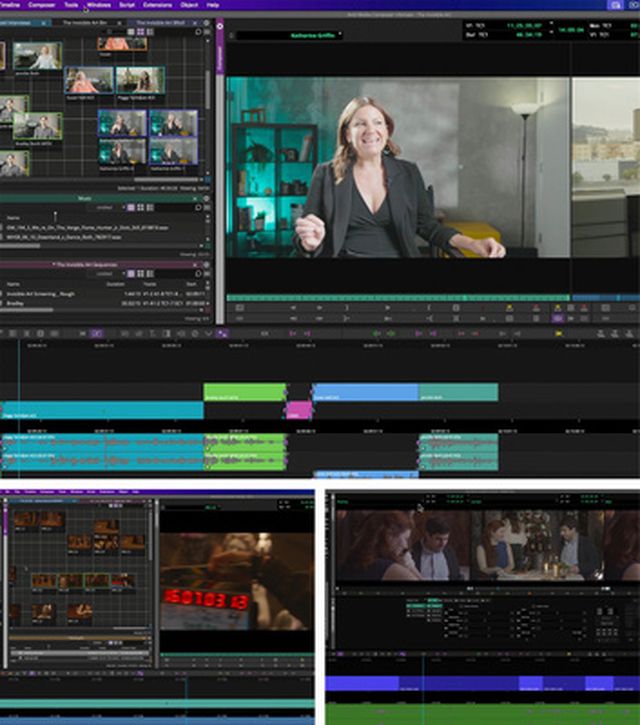Select green clip on upper video track
This screenshot has height=725, width=640.
click(244, 392)
